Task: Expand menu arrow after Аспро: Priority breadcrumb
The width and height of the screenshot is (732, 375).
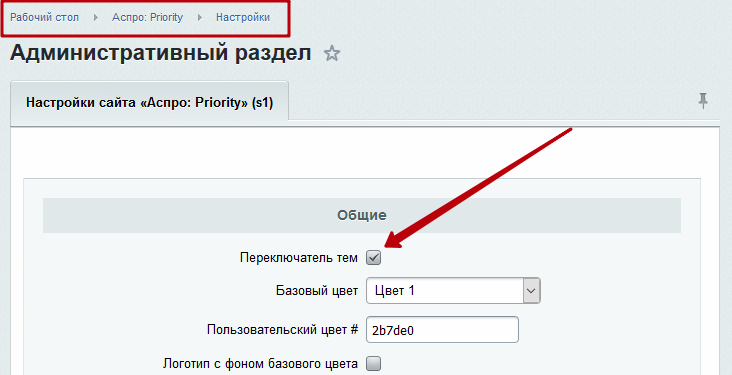Action: (x=200, y=18)
